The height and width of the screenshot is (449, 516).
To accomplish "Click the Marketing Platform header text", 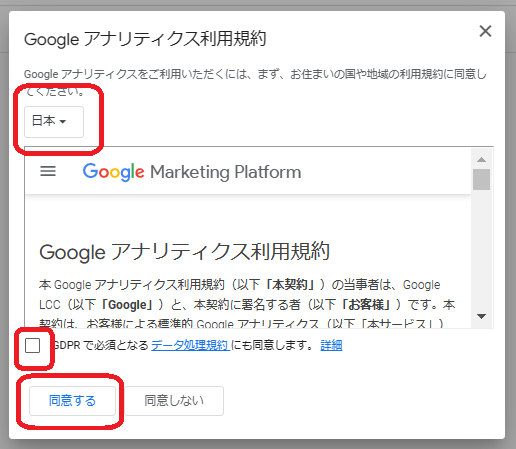I will pos(226,172).
